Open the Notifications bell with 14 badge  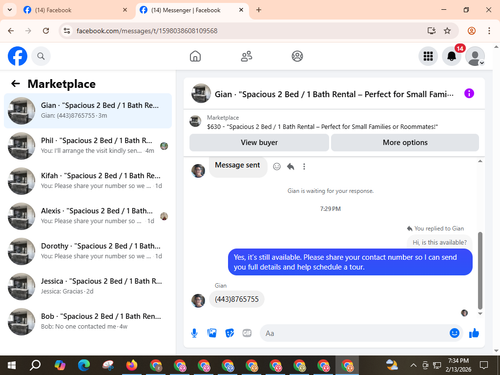point(452,56)
